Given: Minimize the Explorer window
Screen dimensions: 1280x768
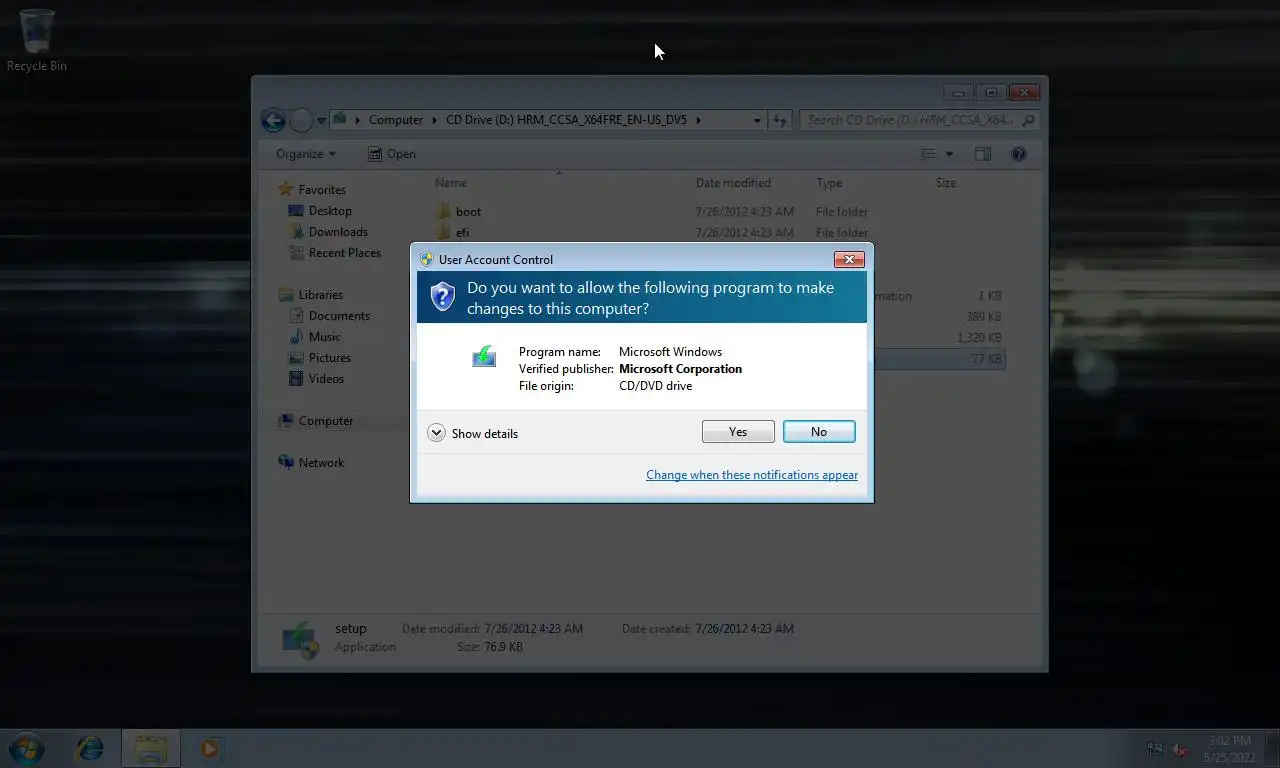Looking at the screenshot, I should click(x=959, y=93).
